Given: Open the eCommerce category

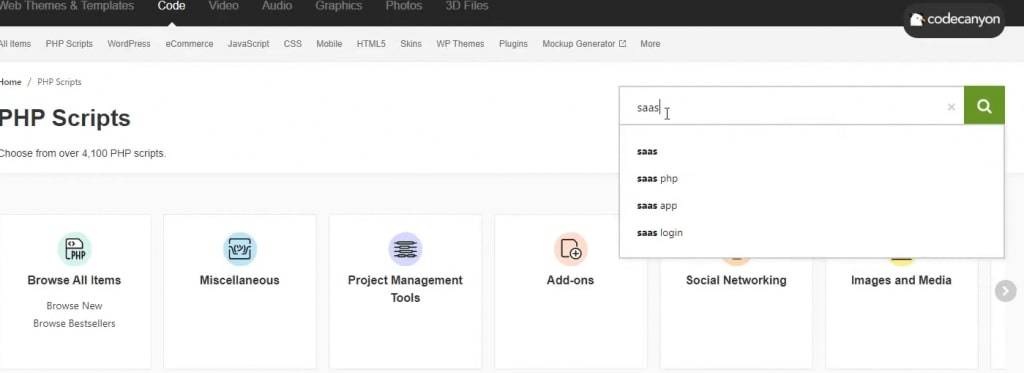Looking at the screenshot, I should coord(189,44).
